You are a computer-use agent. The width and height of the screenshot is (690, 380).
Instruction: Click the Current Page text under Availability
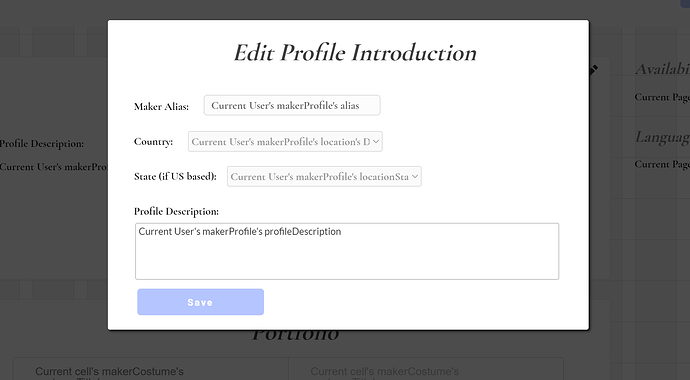point(662,97)
